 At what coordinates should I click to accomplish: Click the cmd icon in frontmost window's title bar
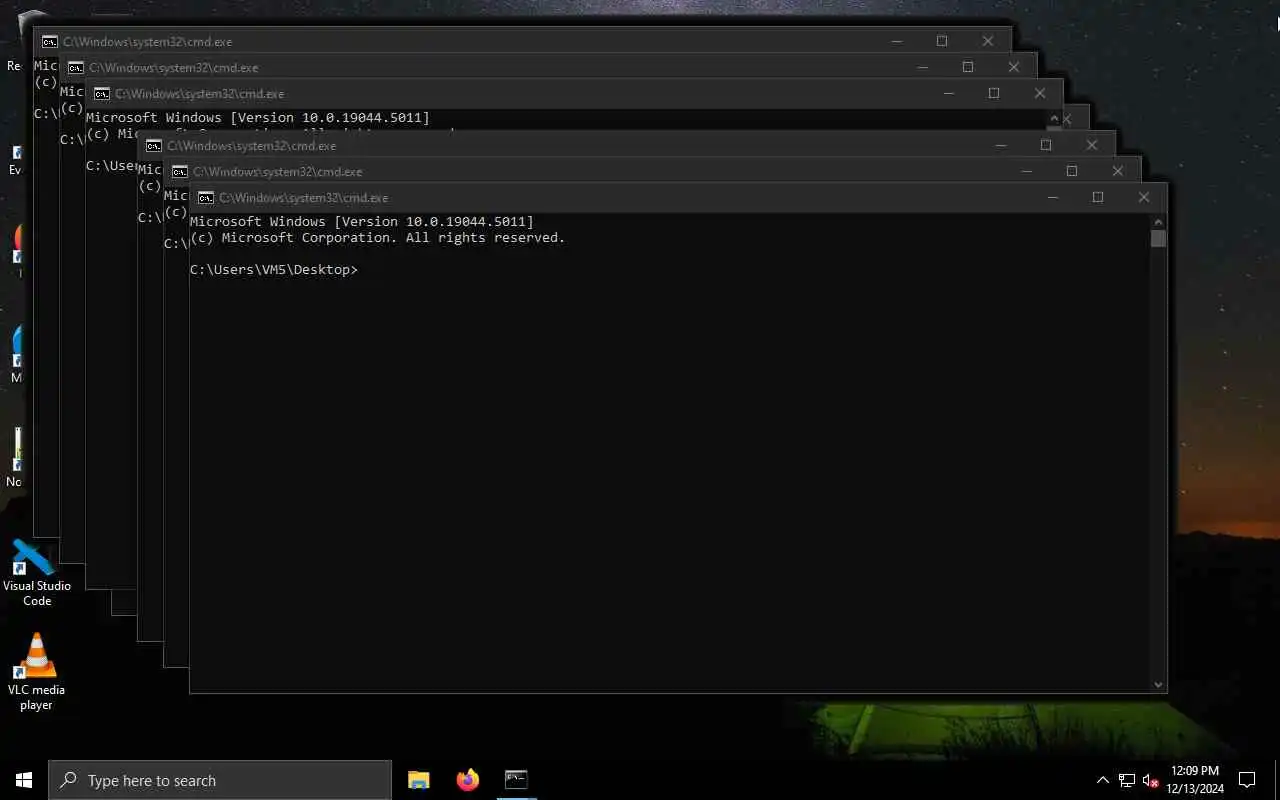pyautogui.click(x=206, y=197)
